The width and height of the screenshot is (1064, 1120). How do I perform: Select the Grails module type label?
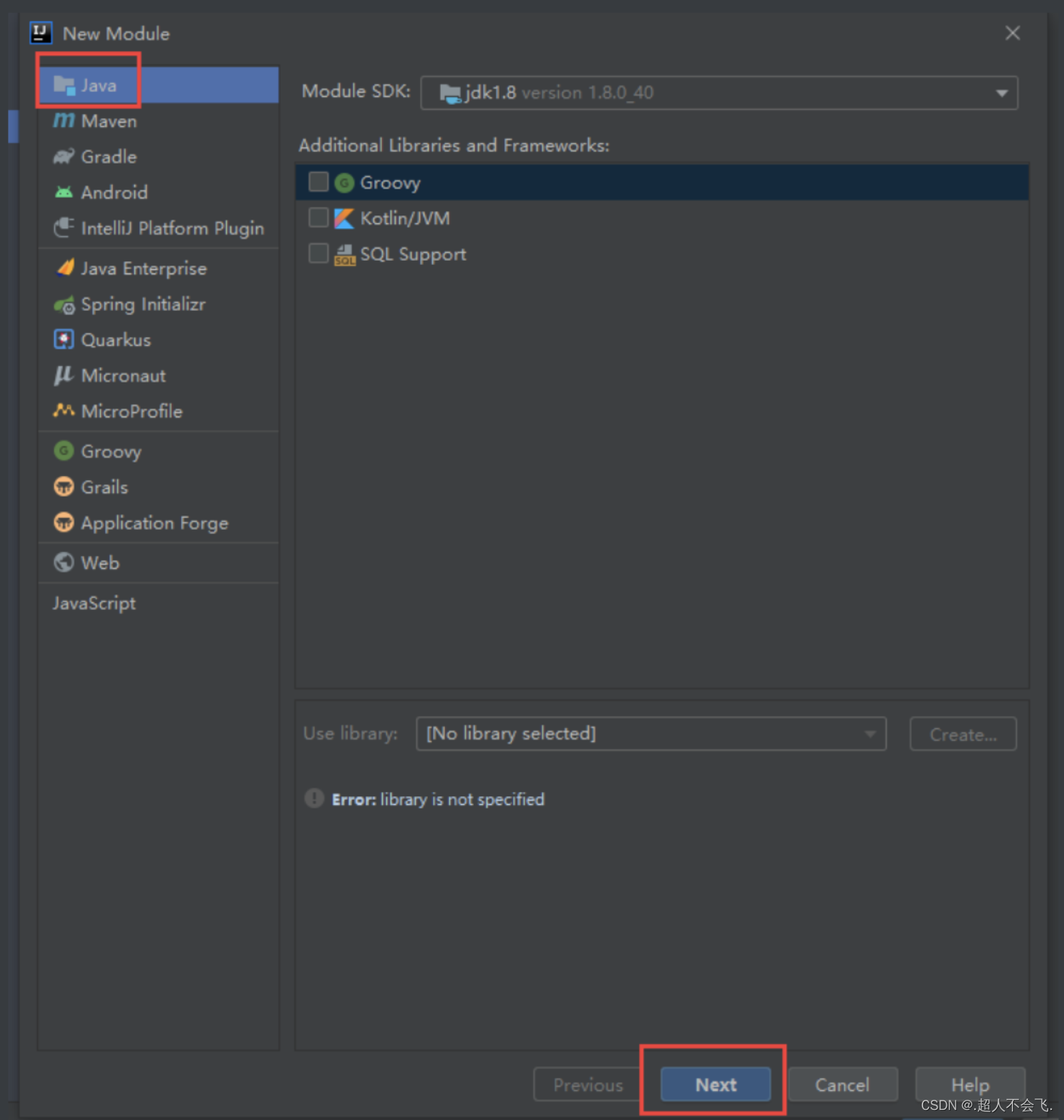pyautogui.click(x=105, y=487)
